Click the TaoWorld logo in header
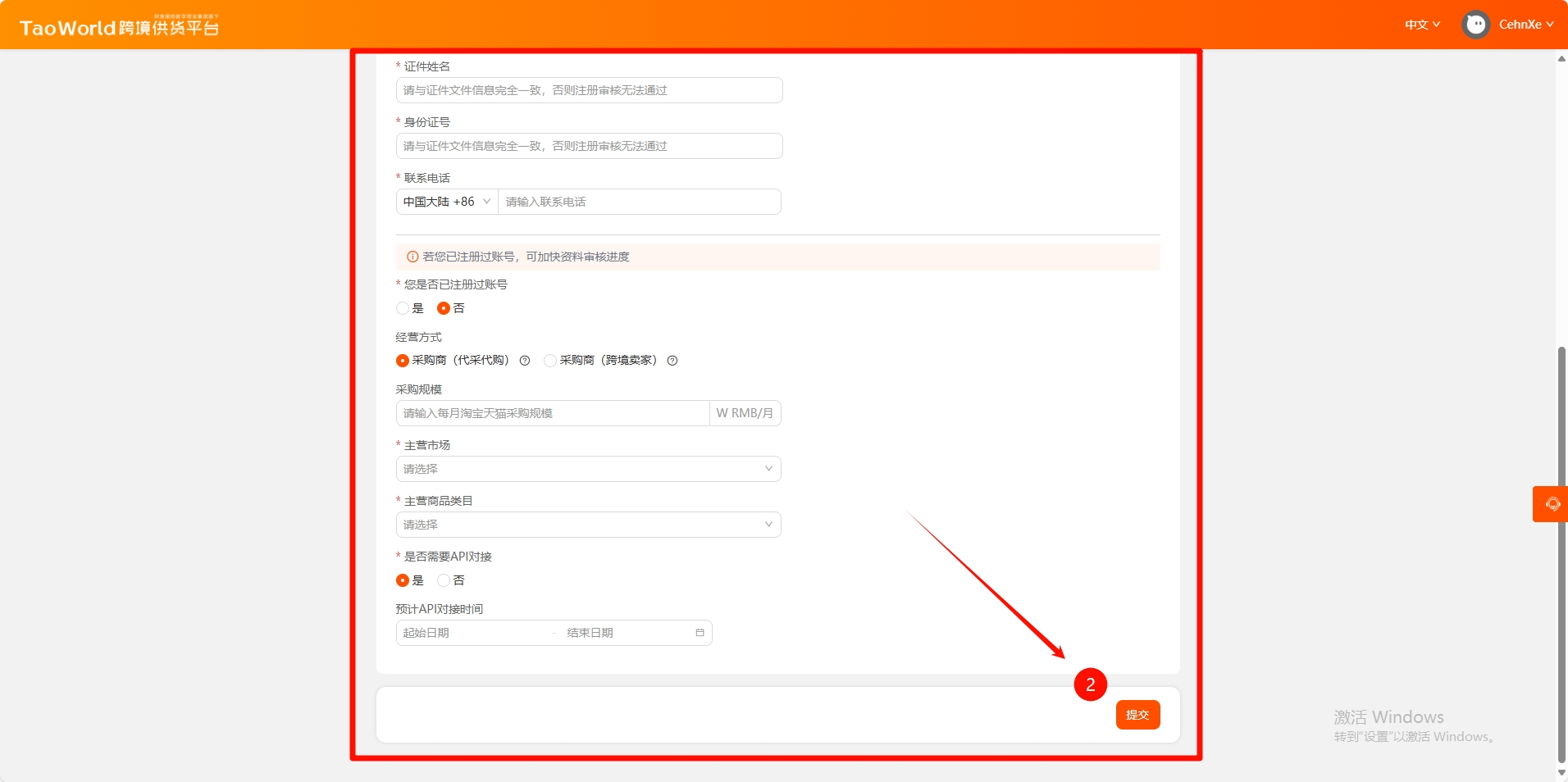This screenshot has height=782, width=1568. 119,27
